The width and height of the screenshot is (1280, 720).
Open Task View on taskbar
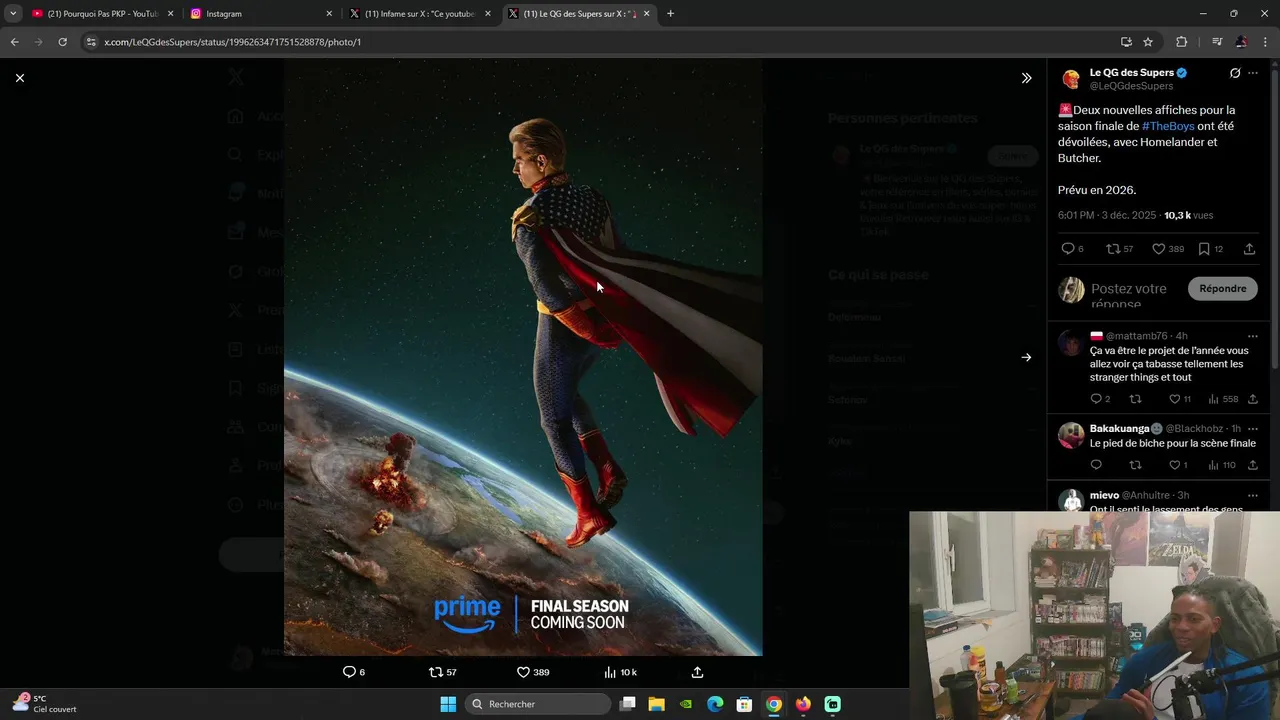[x=628, y=704]
